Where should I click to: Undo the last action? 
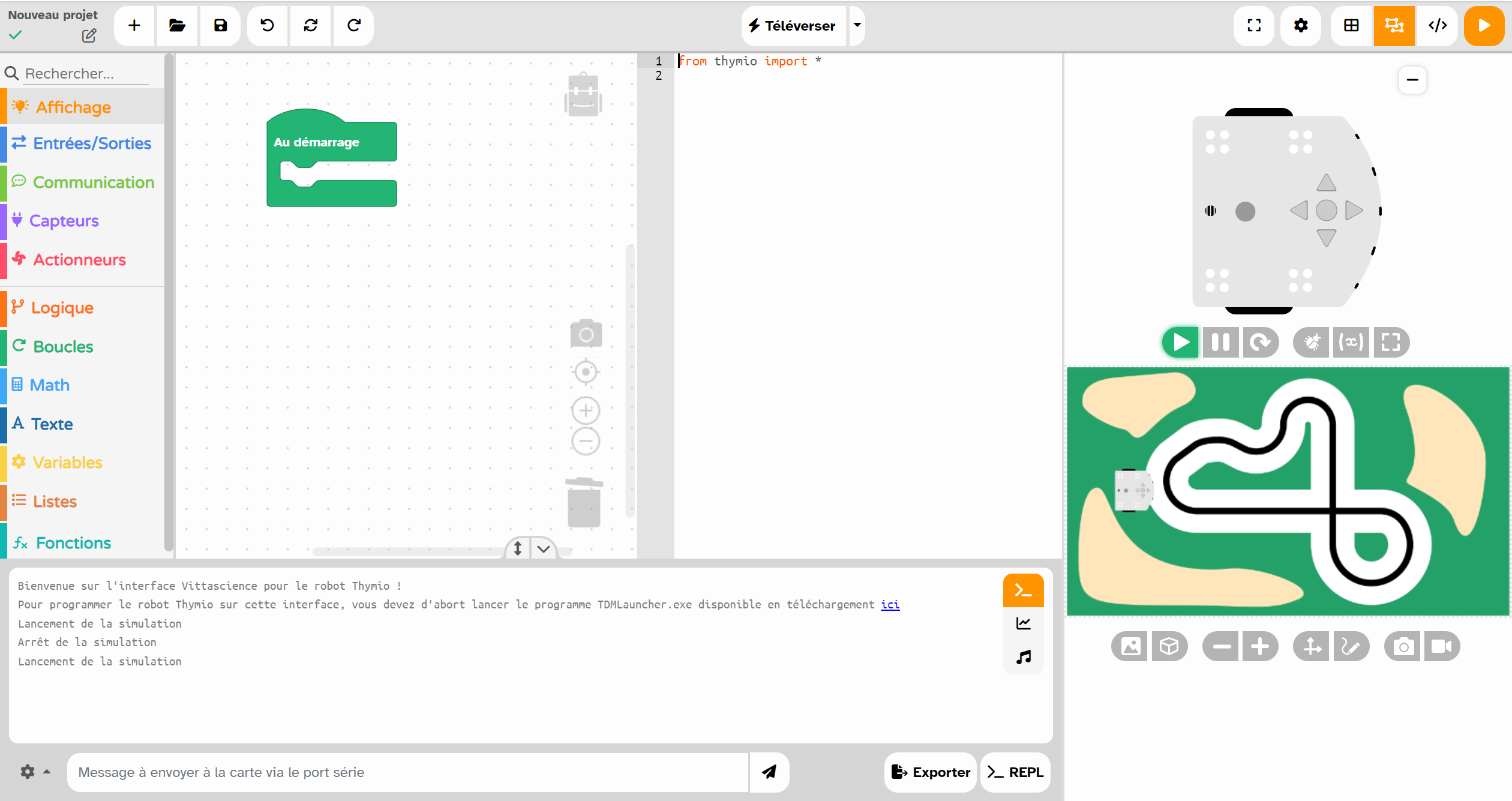[x=268, y=25]
